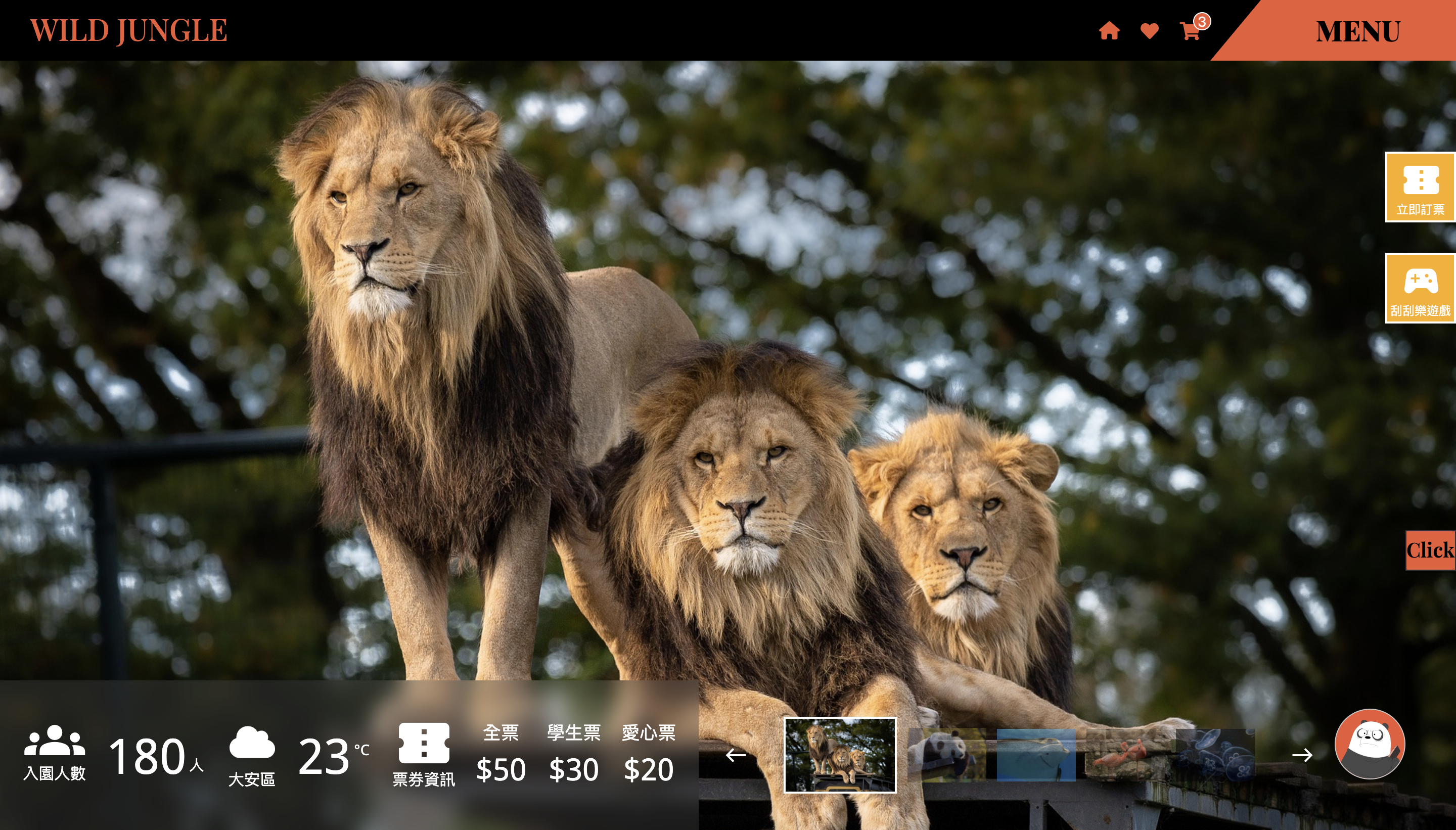Screen dimensions: 1456x830
Task: Select the blue dolphin water thumbnail
Action: [1036, 755]
